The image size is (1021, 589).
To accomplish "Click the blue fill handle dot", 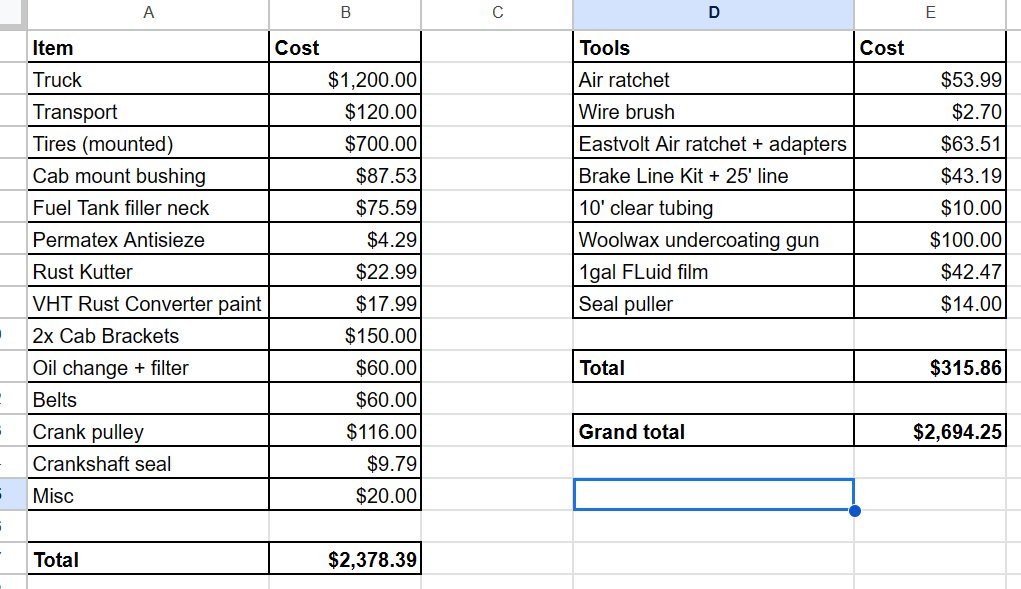I will [x=855, y=511].
